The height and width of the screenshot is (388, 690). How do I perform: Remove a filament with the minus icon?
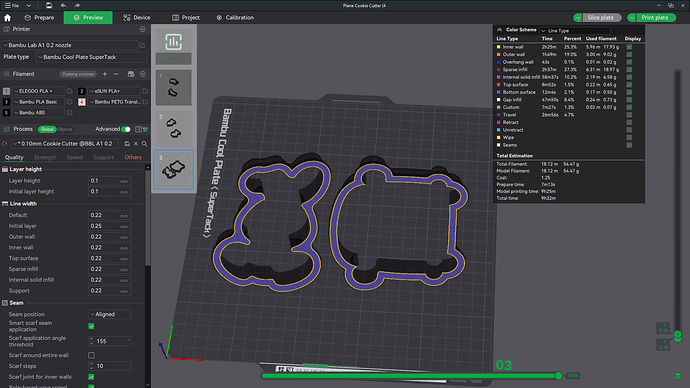116,74
